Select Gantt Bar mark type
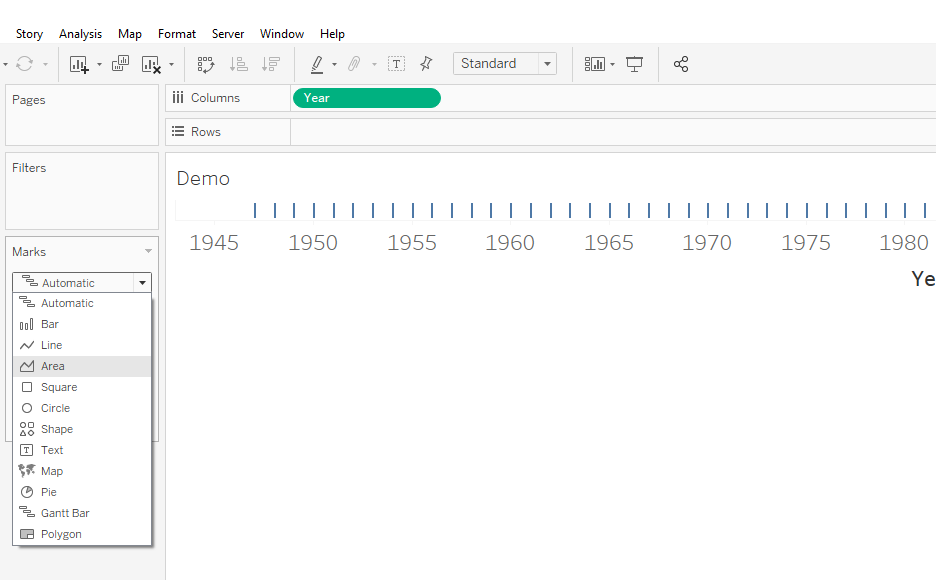This screenshot has height=580, width=936. point(82,513)
